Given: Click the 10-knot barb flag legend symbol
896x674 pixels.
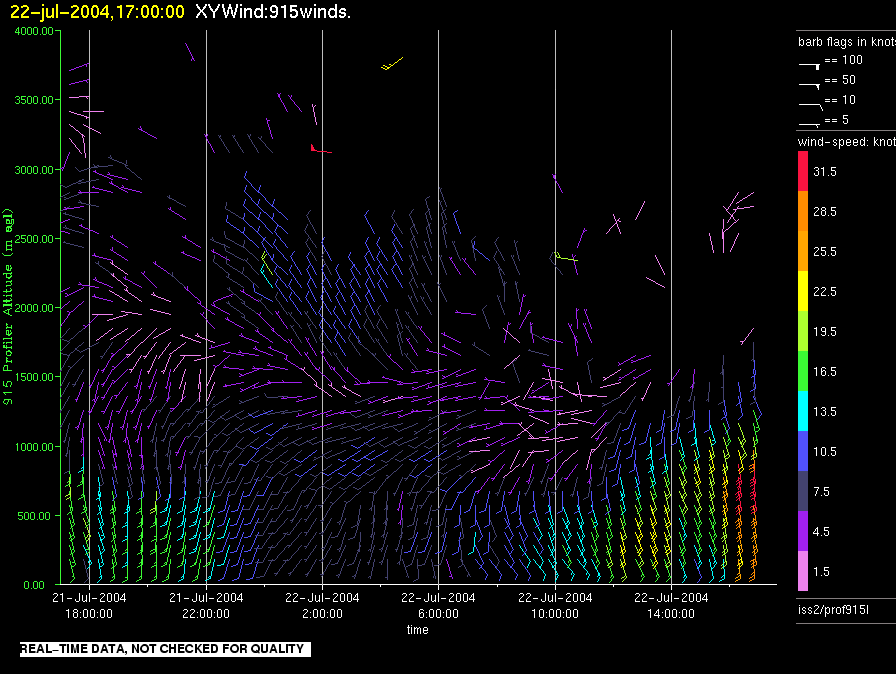Looking at the screenshot, I should 811,106.
